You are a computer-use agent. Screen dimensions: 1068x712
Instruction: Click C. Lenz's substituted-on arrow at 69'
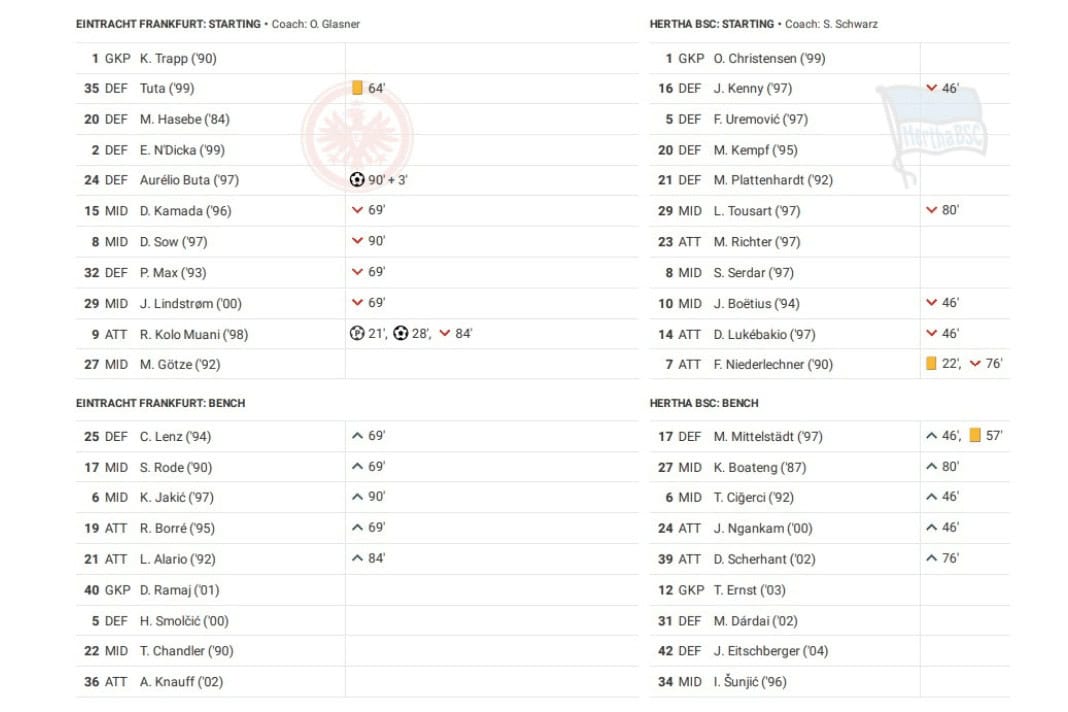357,436
